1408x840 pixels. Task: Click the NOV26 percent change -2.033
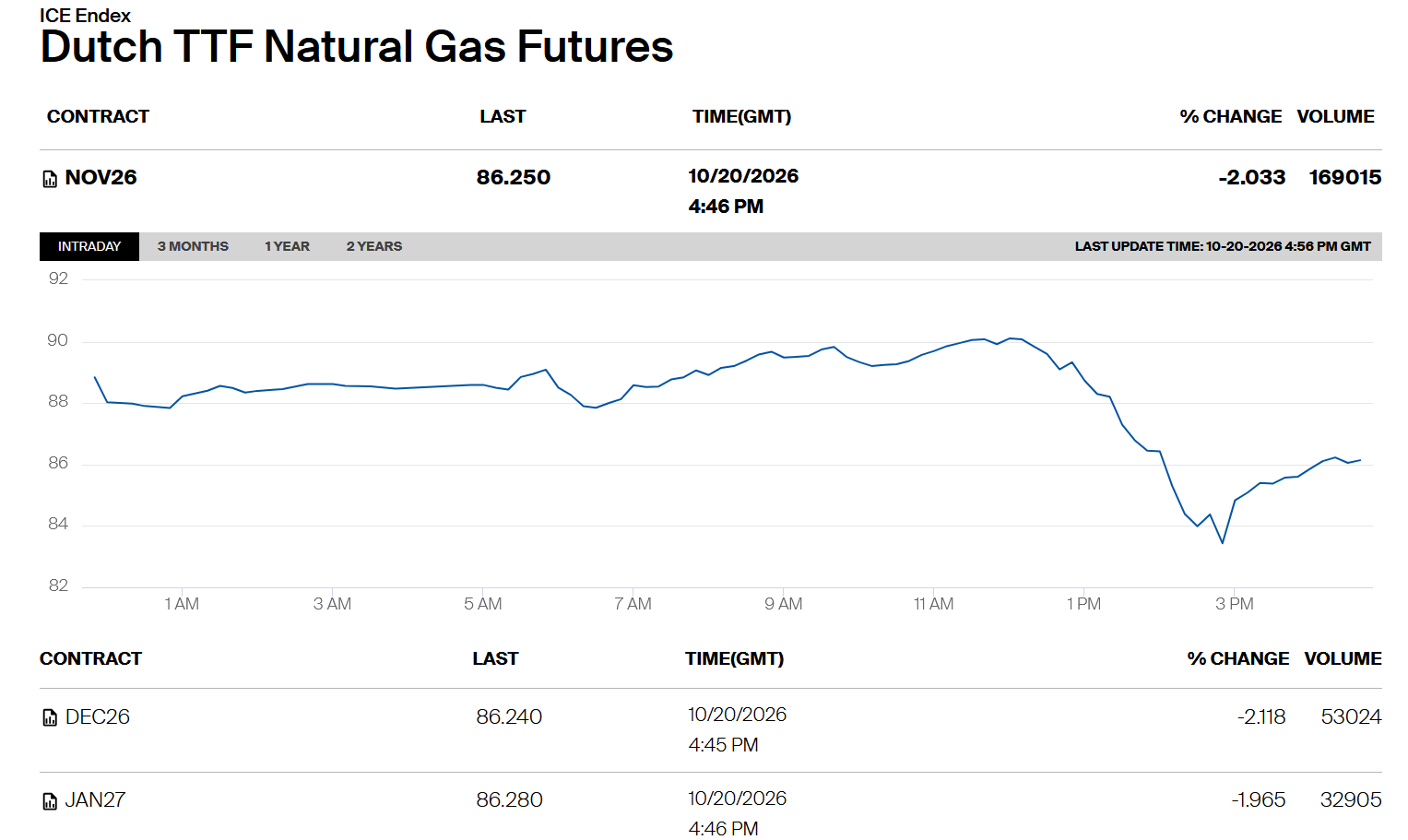(x=1252, y=177)
